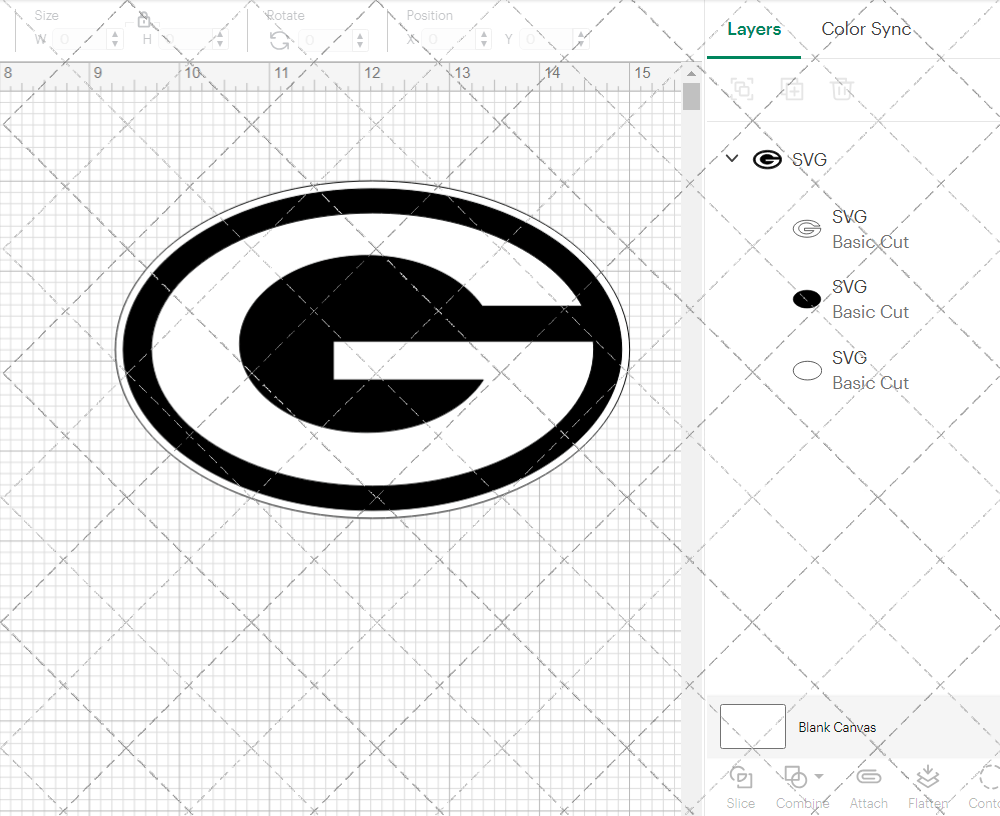1000x816 pixels.
Task: Adjust height with stepper arrows
Action: pos(220,40)
